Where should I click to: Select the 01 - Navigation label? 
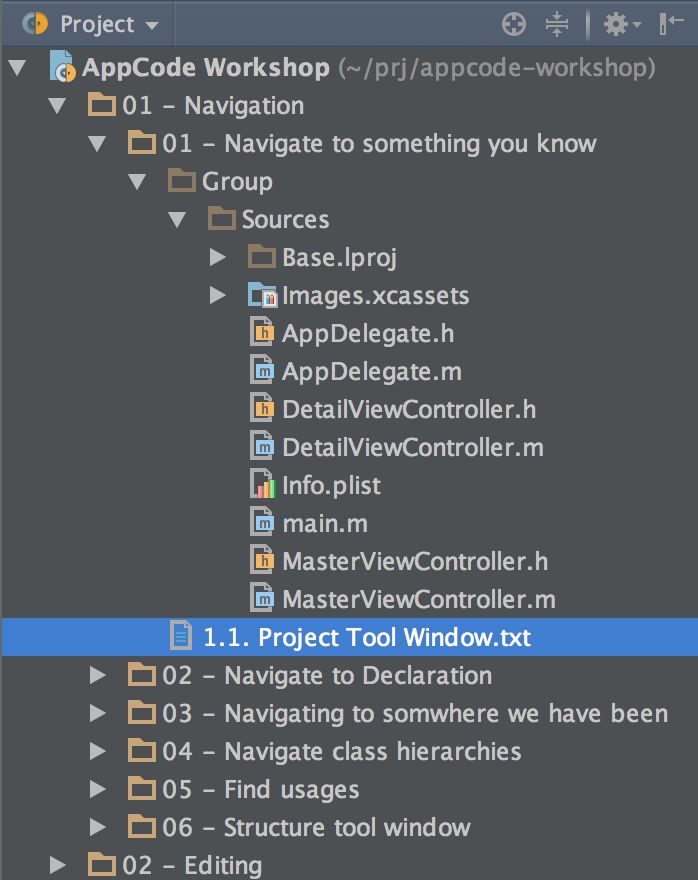[x=213, y=106]
